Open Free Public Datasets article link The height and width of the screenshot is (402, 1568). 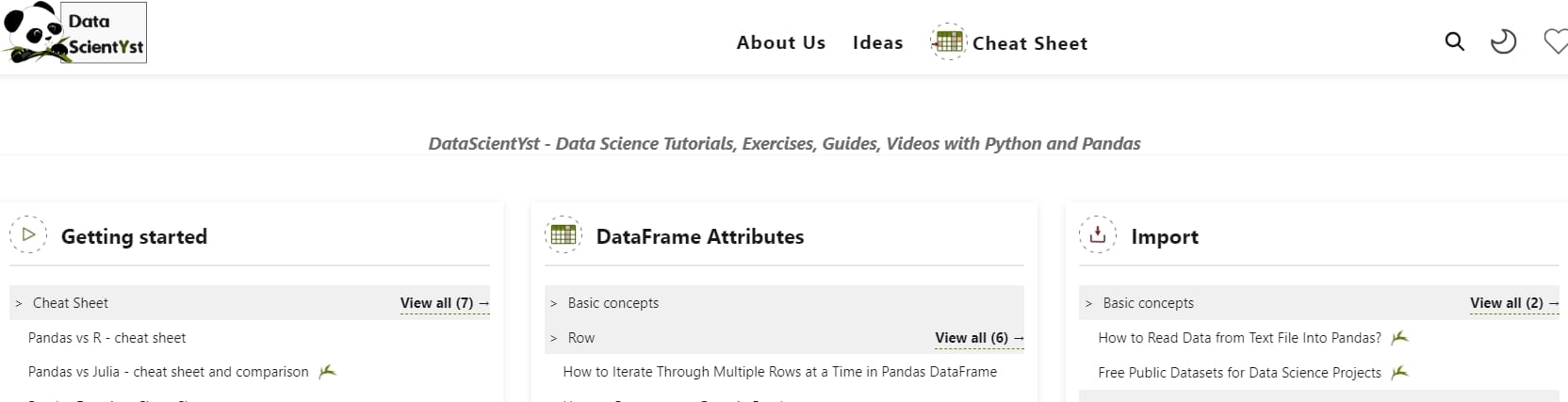tap(1239, 373)
